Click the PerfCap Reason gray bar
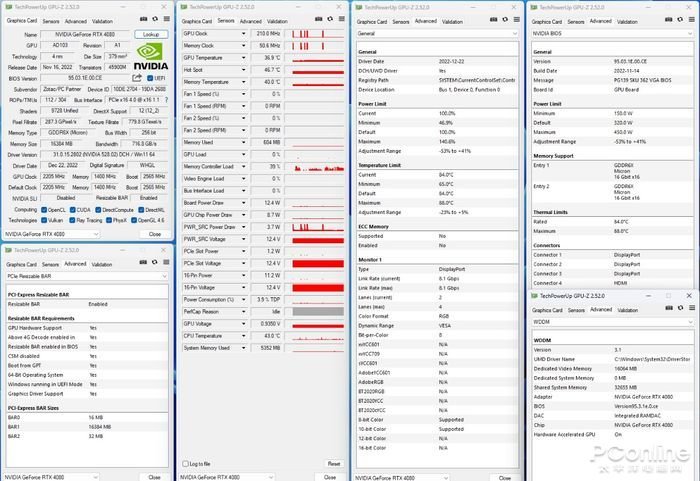The width and height of the screenshot is (700, 481). [x=318, y=312]
